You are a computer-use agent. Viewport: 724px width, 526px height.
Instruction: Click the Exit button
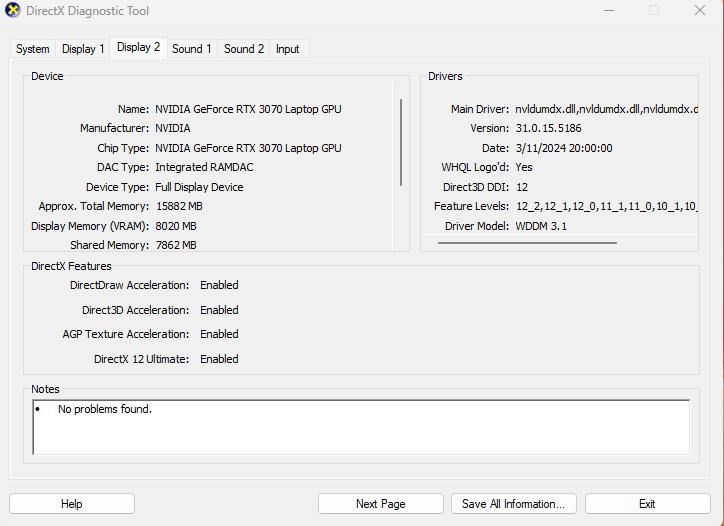click(647, 504)
